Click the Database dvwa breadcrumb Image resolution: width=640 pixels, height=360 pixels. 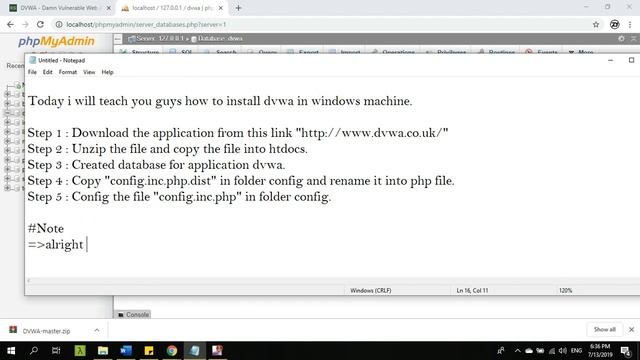point(217,38)
